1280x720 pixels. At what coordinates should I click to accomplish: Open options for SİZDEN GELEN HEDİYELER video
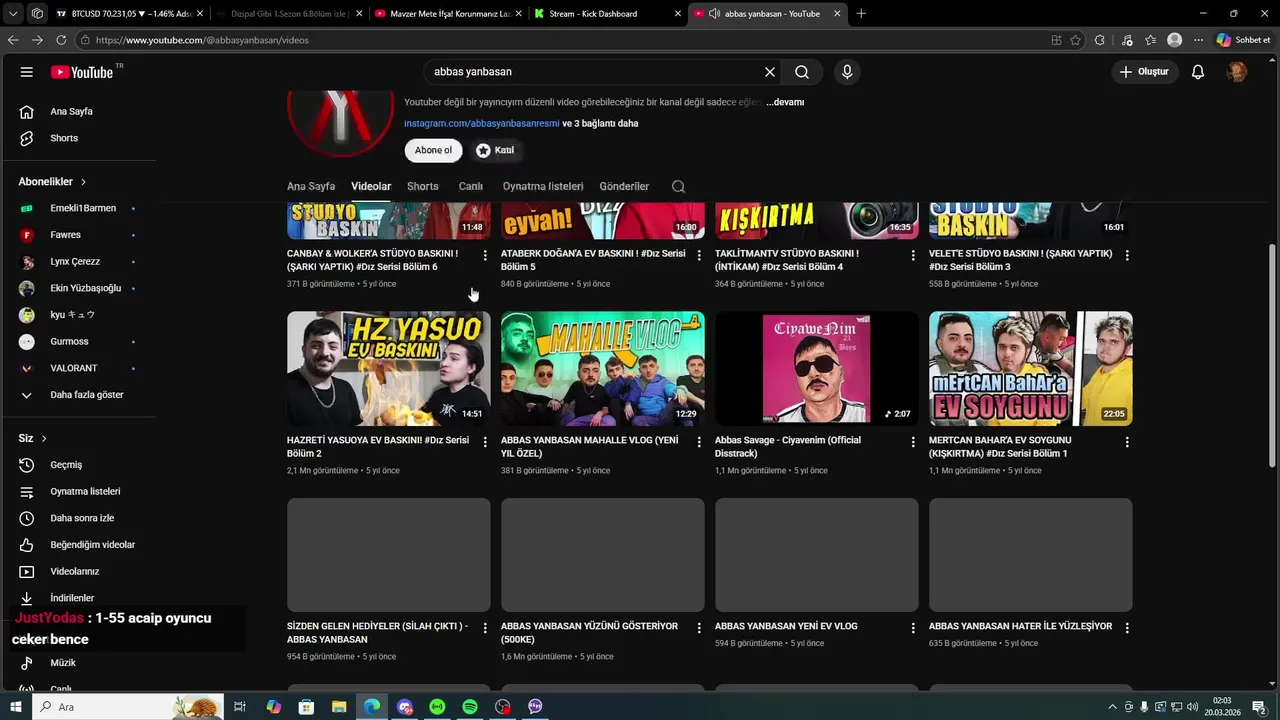(x=485, y=628)
